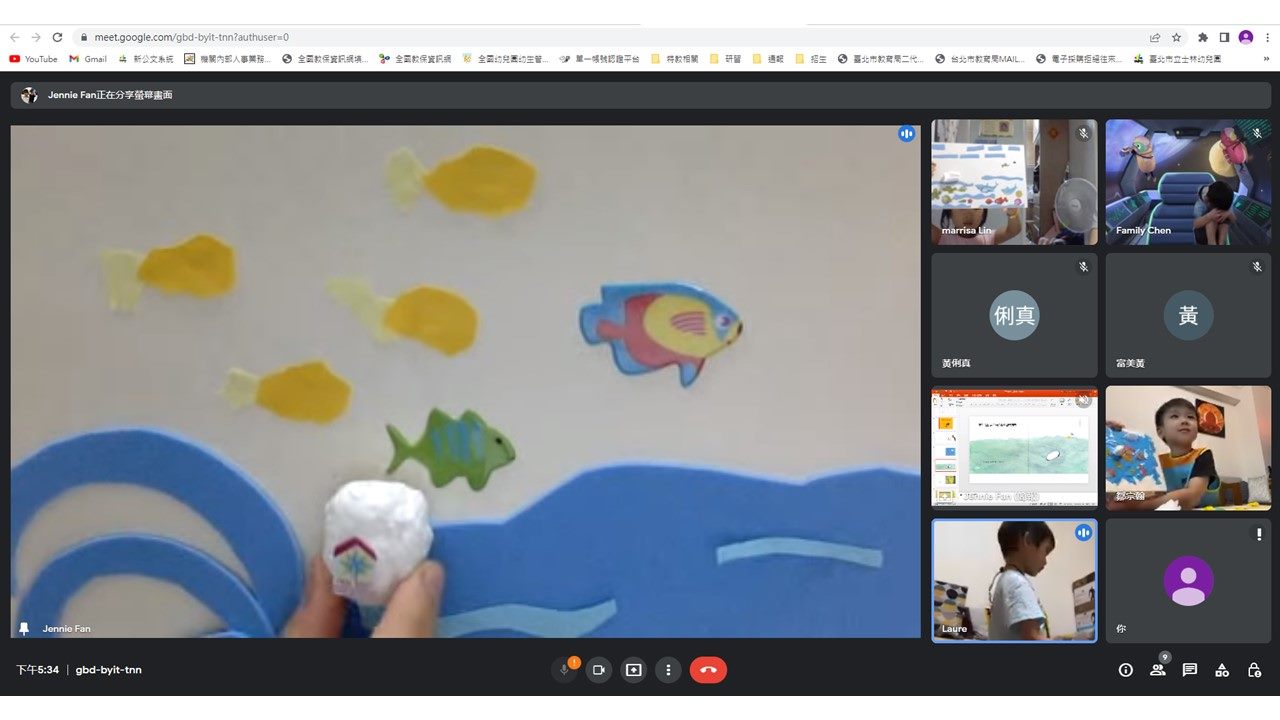Open the chat messages panel
The height and width of the screenshot is (720, 1280).
(1189, 670)
